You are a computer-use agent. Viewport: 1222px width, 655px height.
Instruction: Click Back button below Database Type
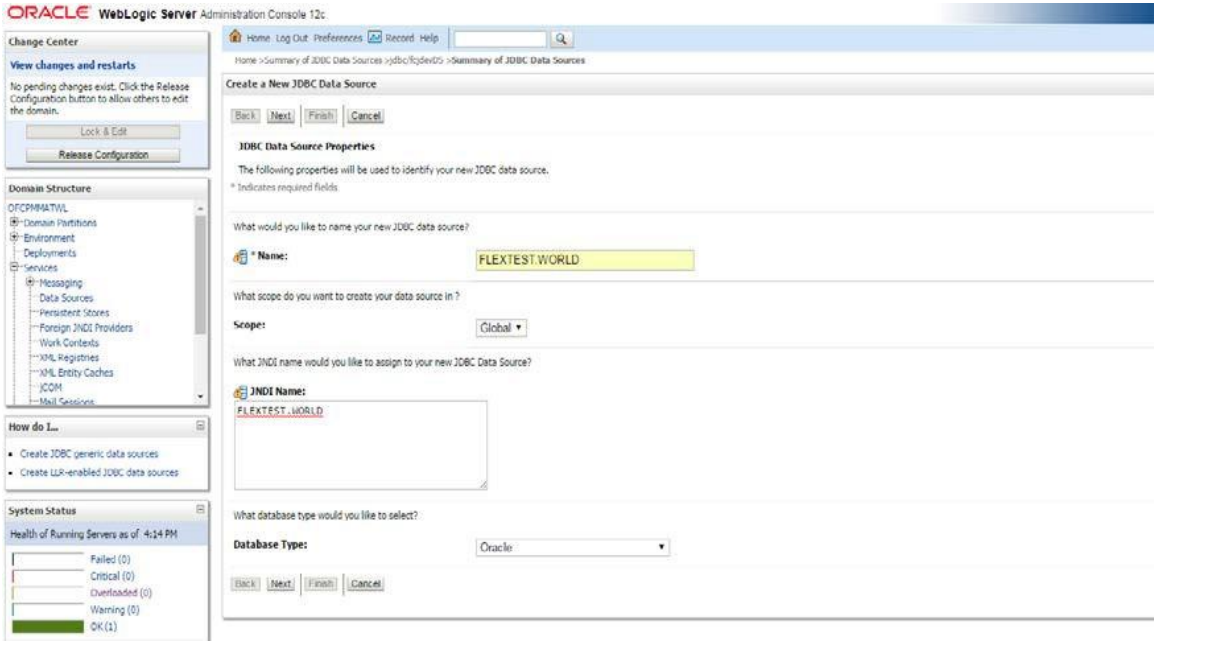248,583
